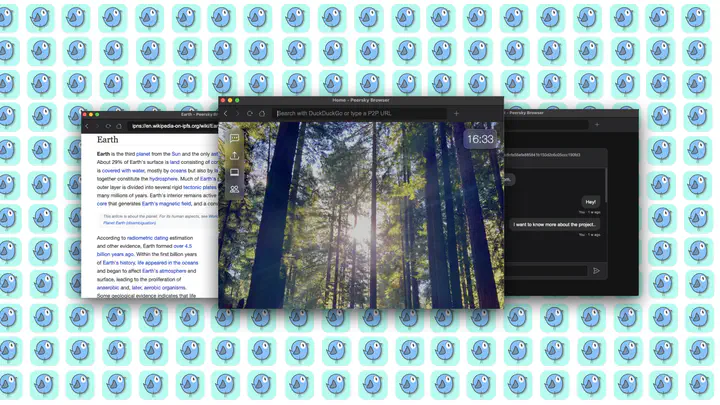Click the back arrow in the Earth window
Screen dimensions: 720x405
[87, 126]
